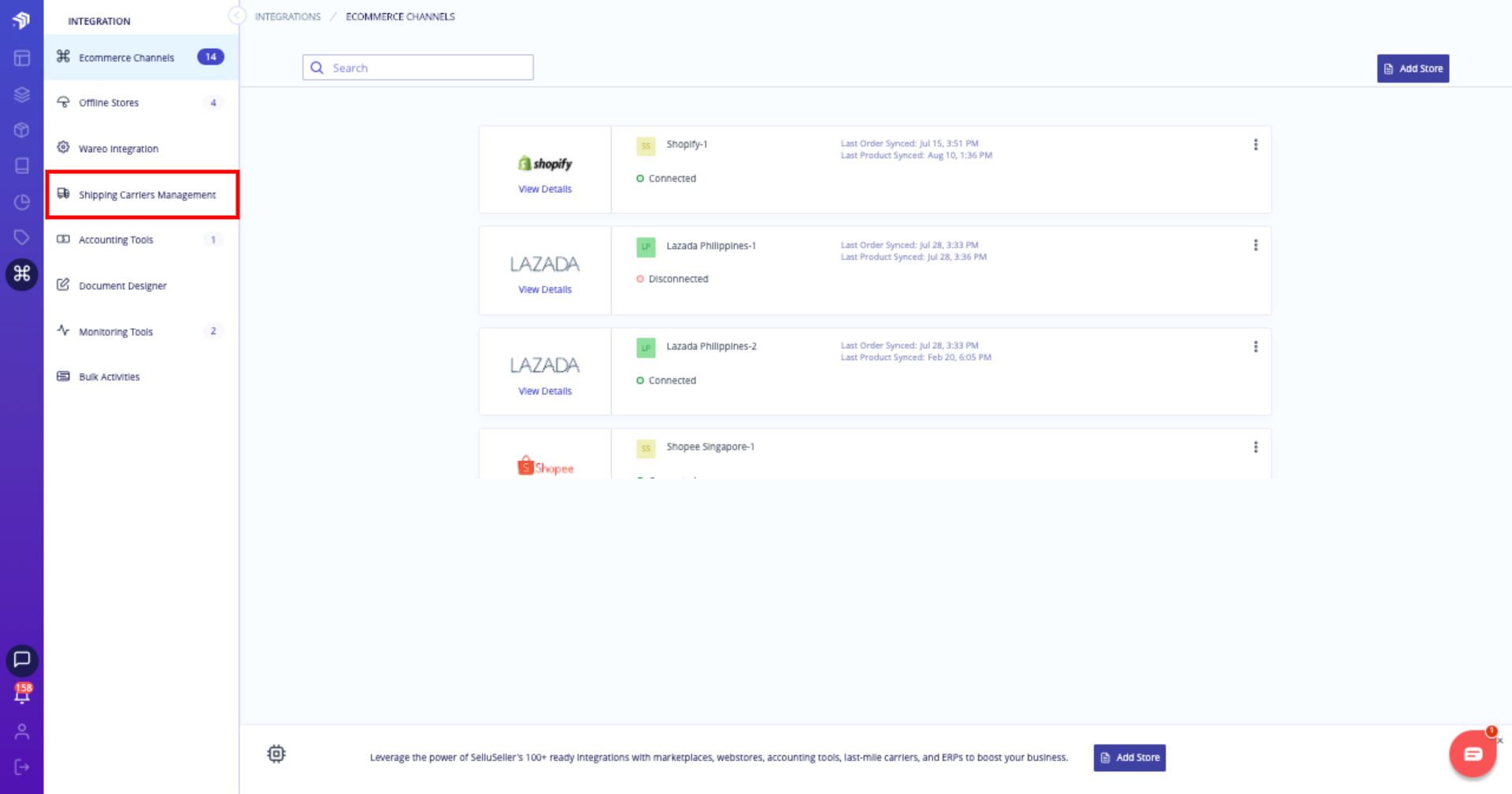The height and width of the screenshot is (794, 1512).
Task: Click the Lazada logo for Lazada Philippines-1
Action: coord(545,264)
